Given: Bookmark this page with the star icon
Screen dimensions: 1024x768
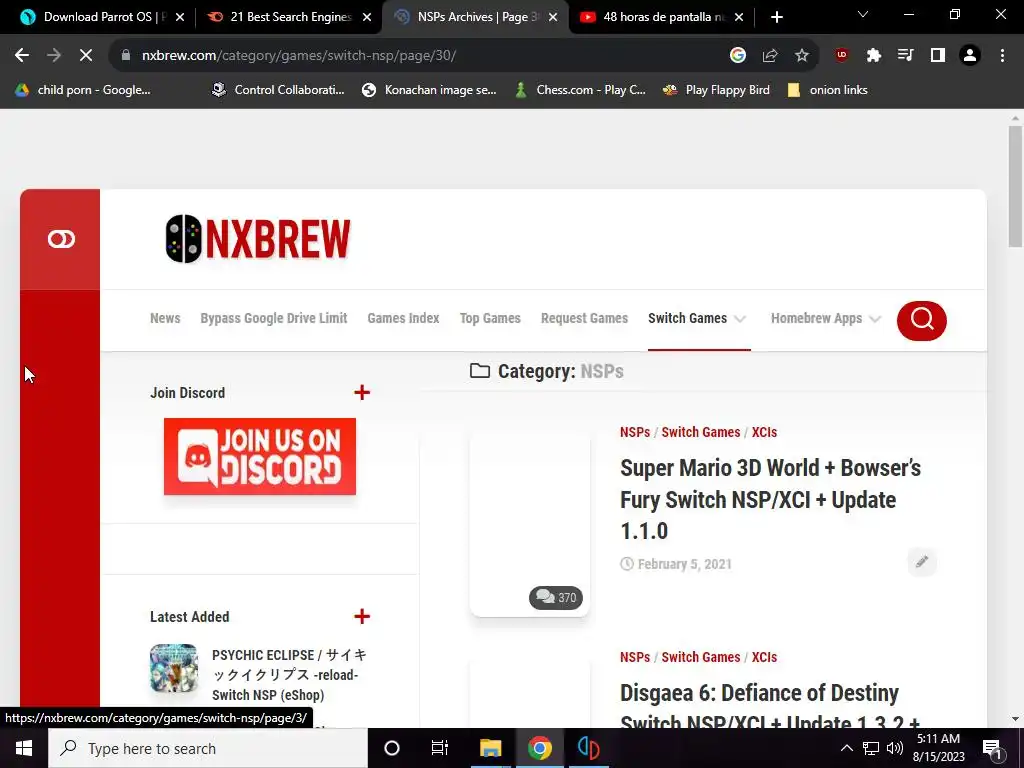Looking at the screenshot, I should coord(802,56).
